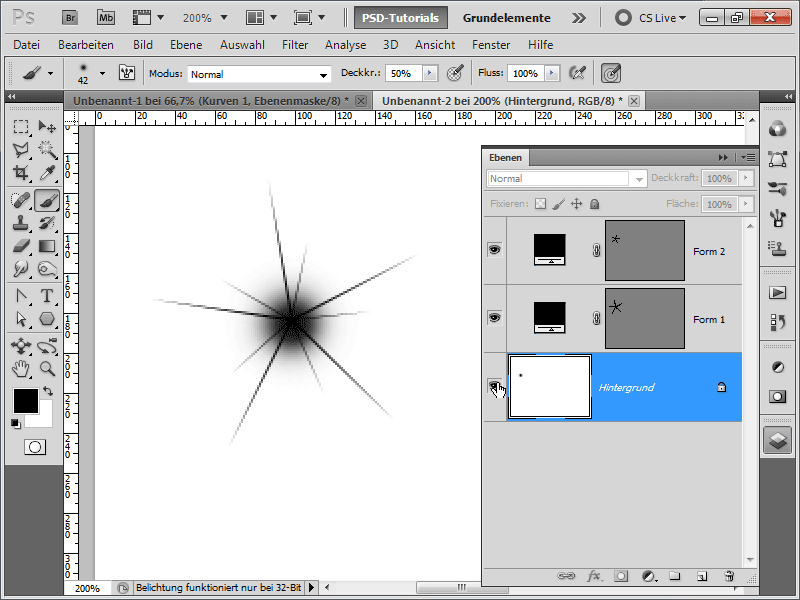Image resolution: width=800 pixels, height=600 pixels.
Task: Select the Polygon shape tool
Action: point(47,319)
